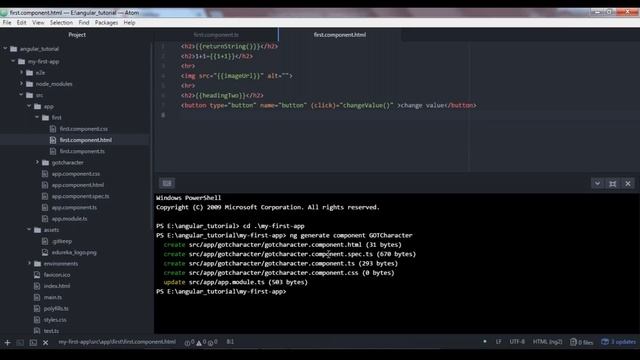Switch to the first.component.ts tab

pos(216,35)
